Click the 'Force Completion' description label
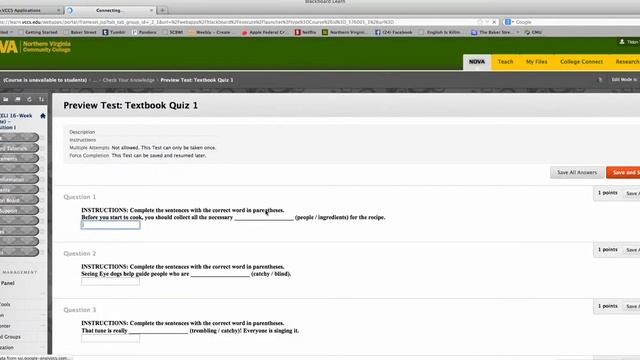The image size is (640, 360). (x=89, y=156)
